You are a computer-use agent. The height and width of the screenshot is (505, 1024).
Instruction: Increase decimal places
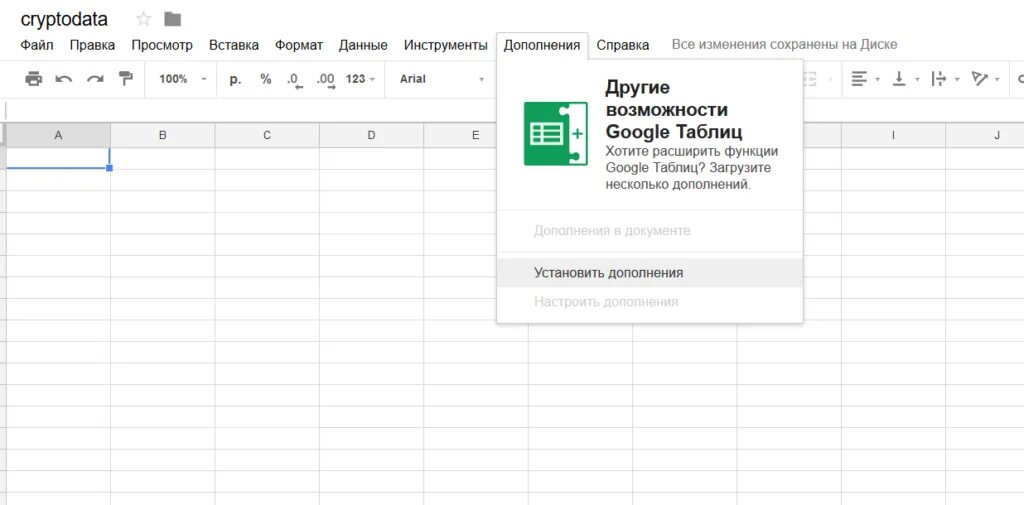[x=325, y=80]
